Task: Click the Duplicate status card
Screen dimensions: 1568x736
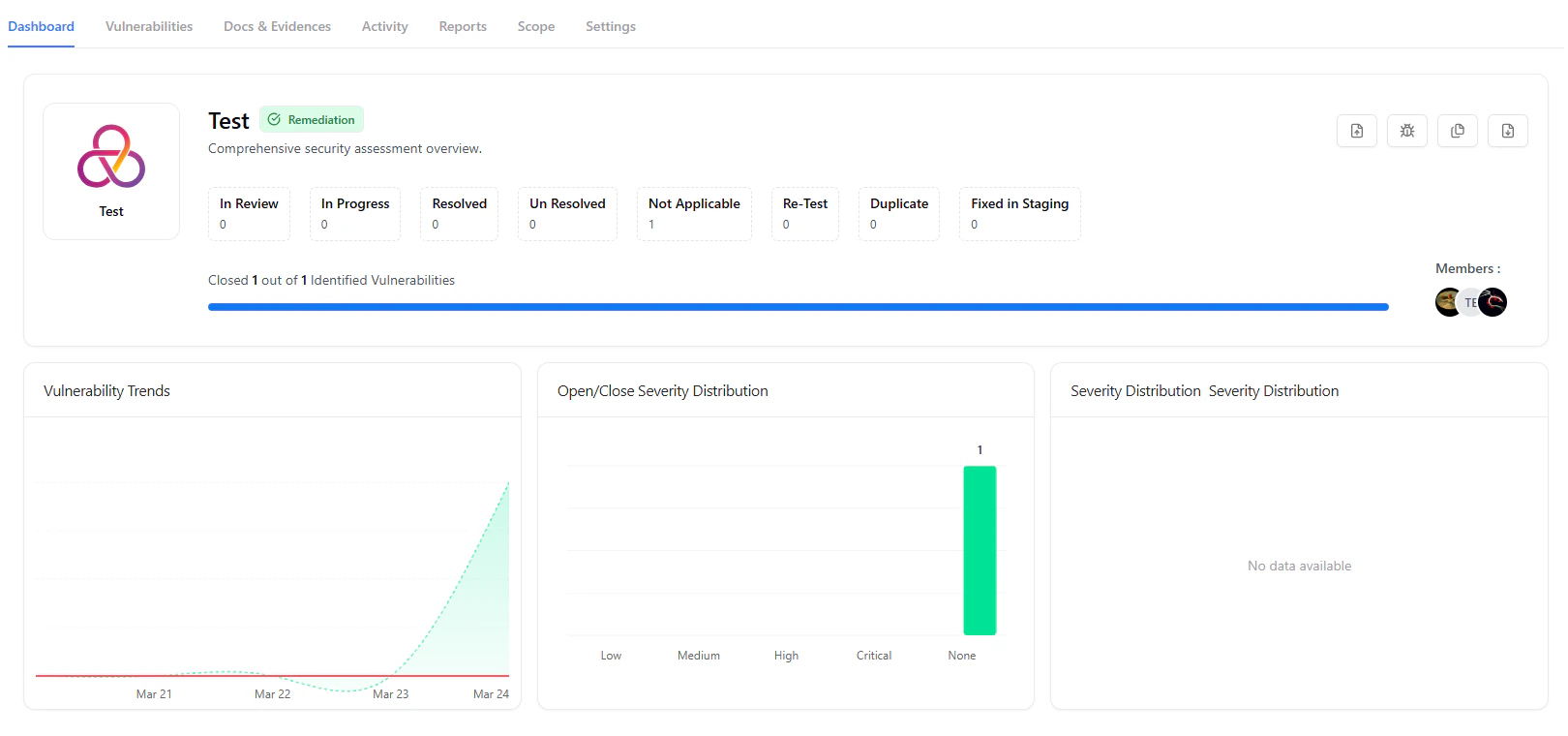Action: point(899,214)
